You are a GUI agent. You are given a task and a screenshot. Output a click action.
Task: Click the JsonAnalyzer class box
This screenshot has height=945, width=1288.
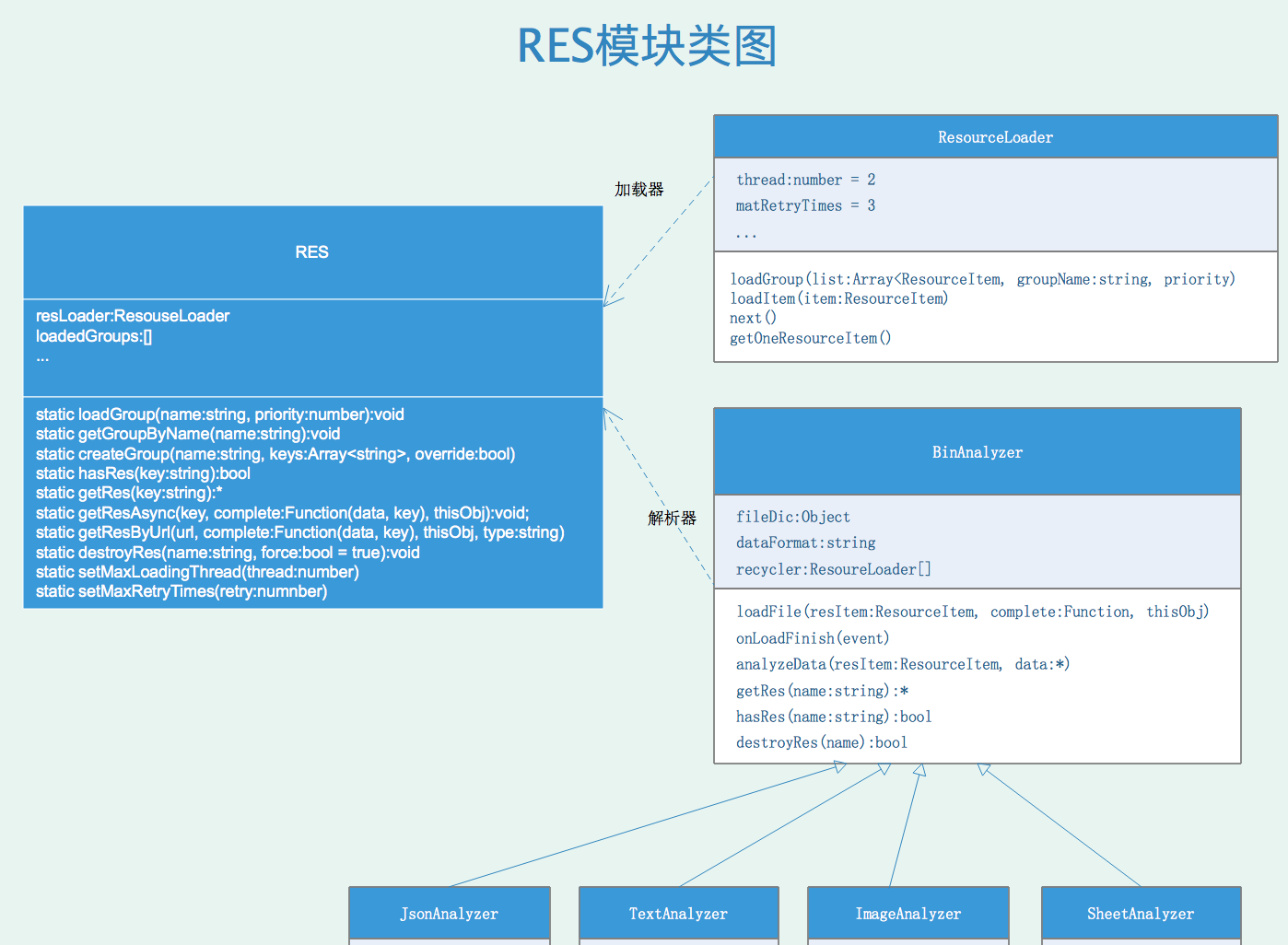tap(449, 914)
